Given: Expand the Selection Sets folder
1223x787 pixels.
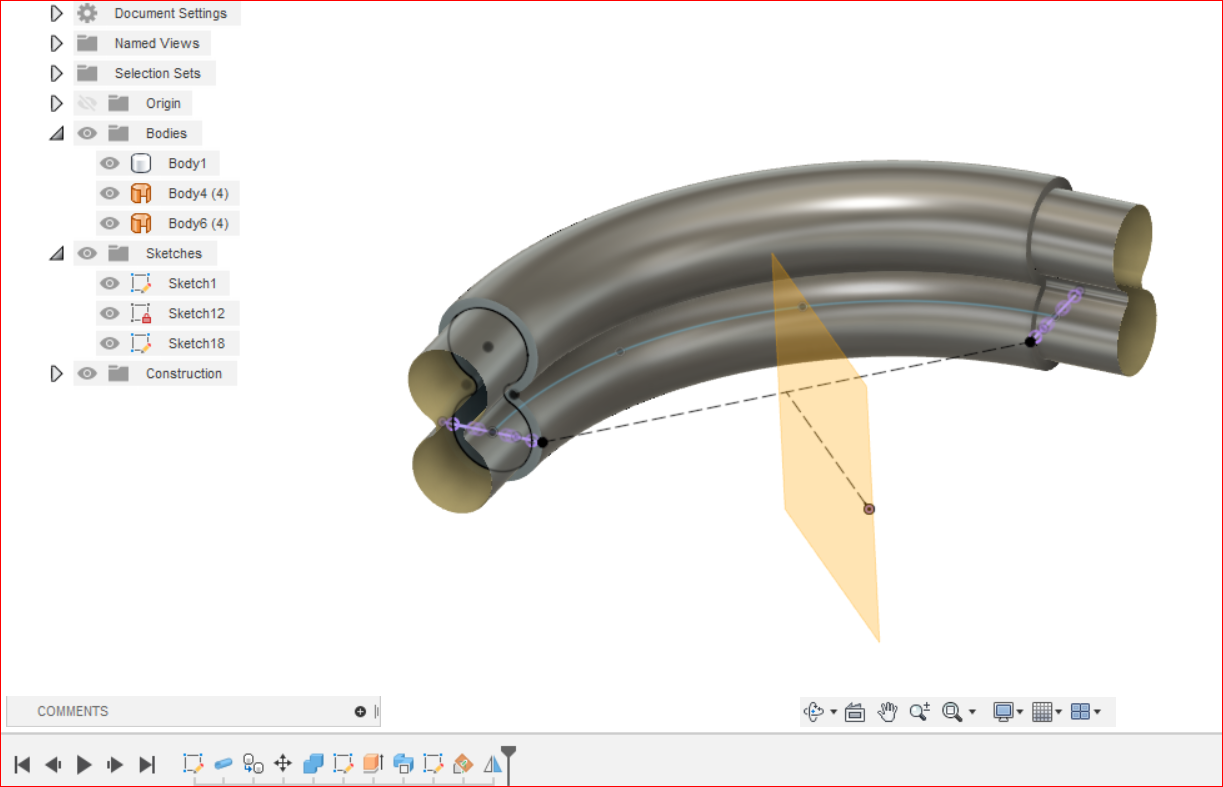Looking at the screenshot, I should [x=57, y=73].
